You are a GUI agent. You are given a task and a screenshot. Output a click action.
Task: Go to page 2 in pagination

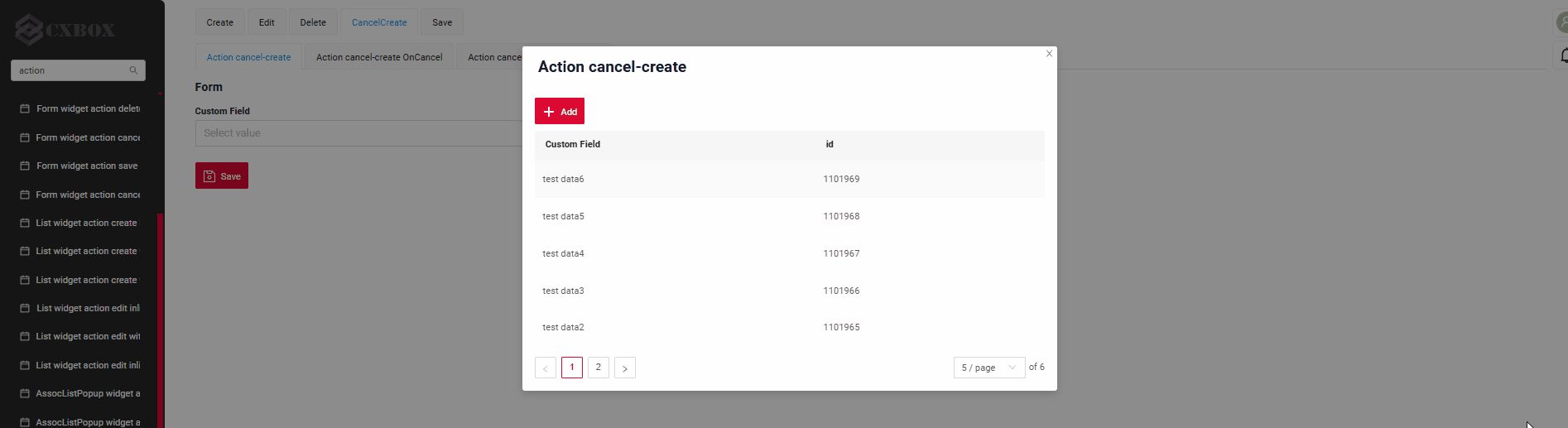[599, 368]
